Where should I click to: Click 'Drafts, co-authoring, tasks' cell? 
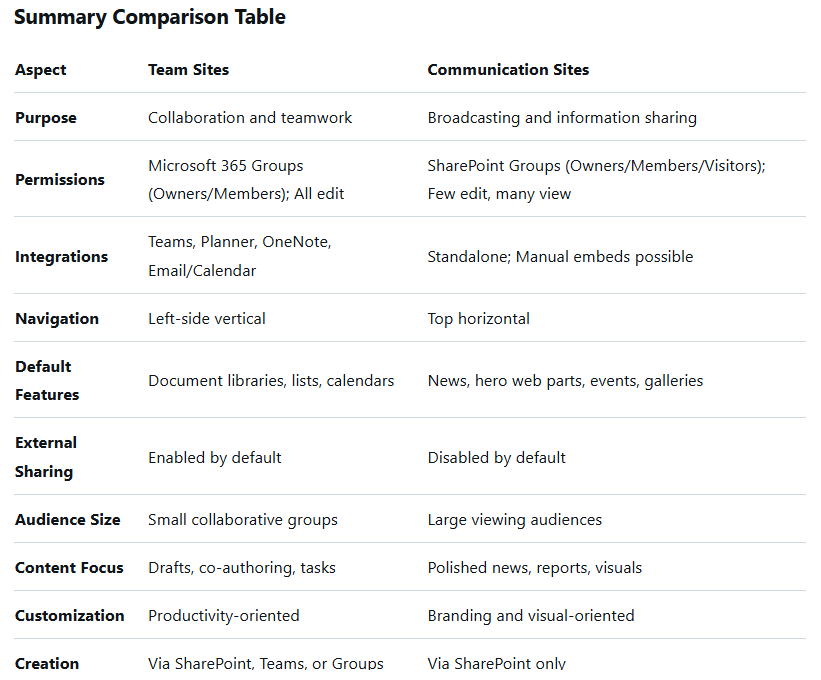point(242,568)
